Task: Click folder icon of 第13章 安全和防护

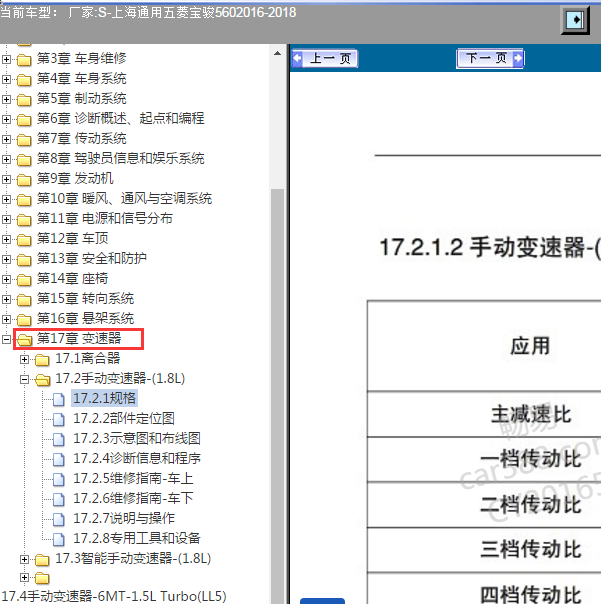Action: pos(24,260)
